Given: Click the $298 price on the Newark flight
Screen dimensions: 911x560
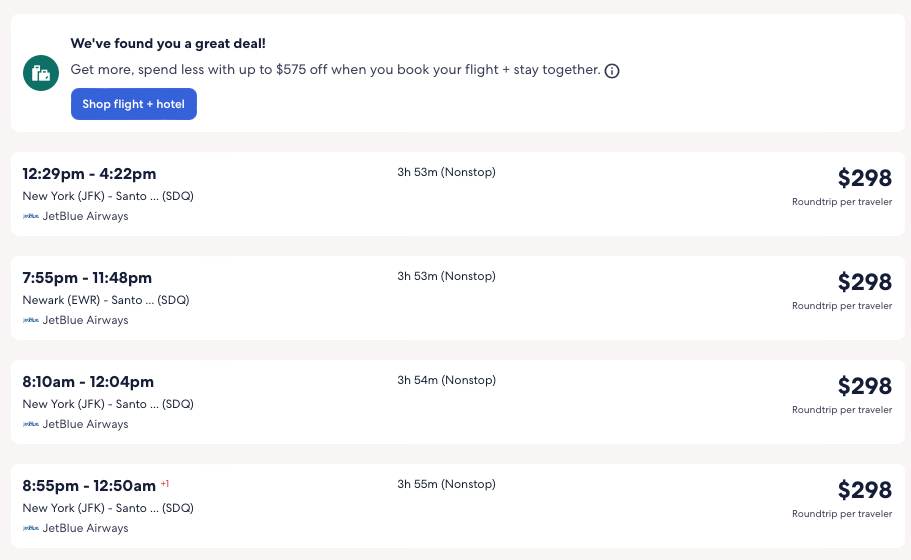Looking at the screenshot, I should (864, 282).
